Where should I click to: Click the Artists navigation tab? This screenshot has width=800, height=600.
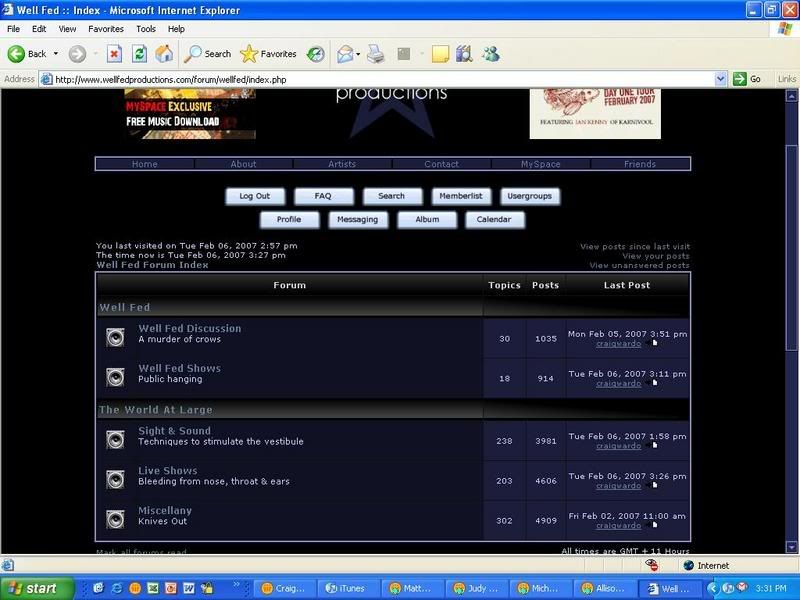[342, 164]
